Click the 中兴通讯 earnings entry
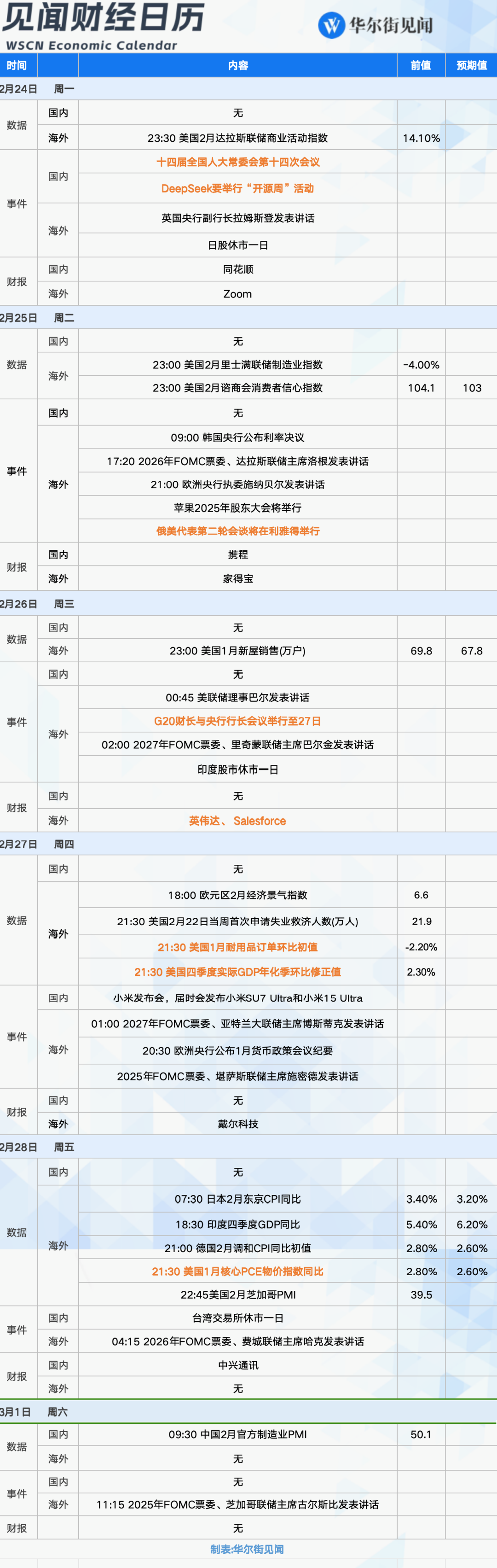Screen dimensions: 497x1568 (238, 1365)
